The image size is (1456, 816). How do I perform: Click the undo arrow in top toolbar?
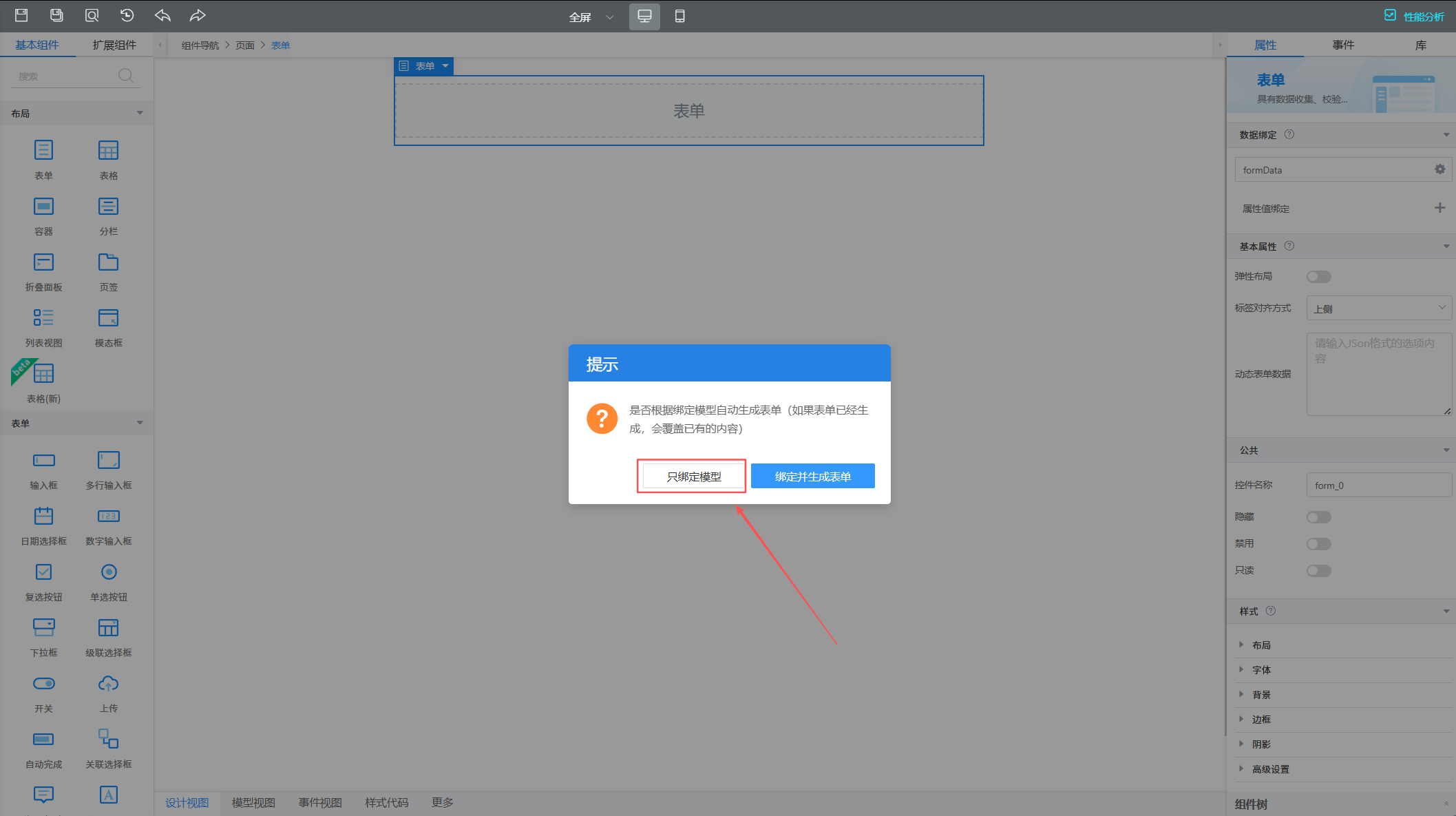[162, 15]
